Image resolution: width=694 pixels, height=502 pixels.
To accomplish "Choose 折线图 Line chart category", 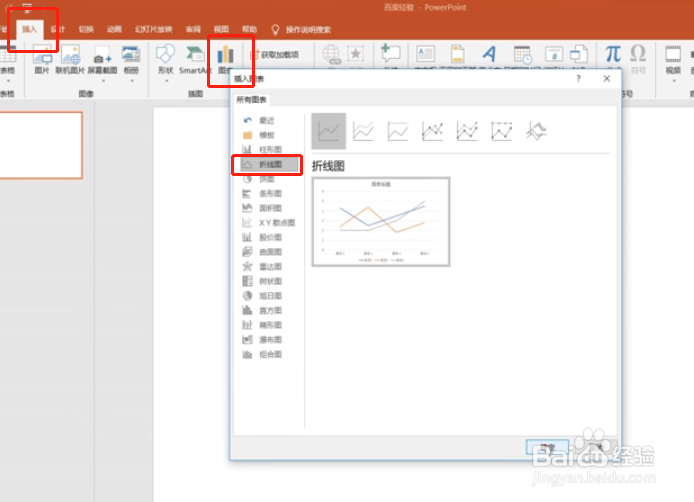I will [269, 164].
